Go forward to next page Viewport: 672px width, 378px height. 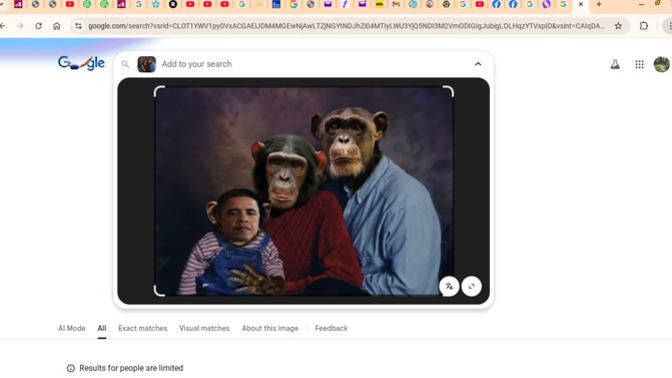(20, 26)
